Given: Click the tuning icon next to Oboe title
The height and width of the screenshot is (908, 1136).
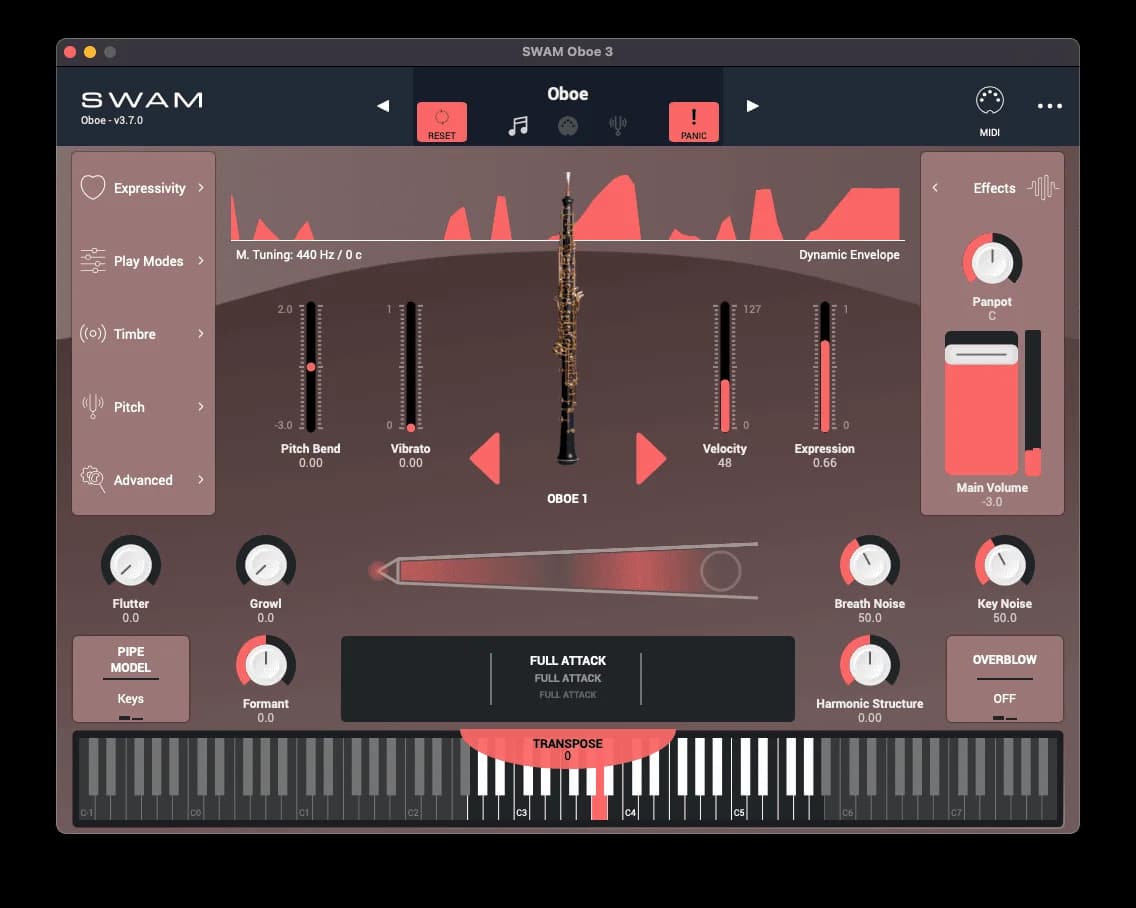Looking at the screenshot, I should tap(618, 121).
